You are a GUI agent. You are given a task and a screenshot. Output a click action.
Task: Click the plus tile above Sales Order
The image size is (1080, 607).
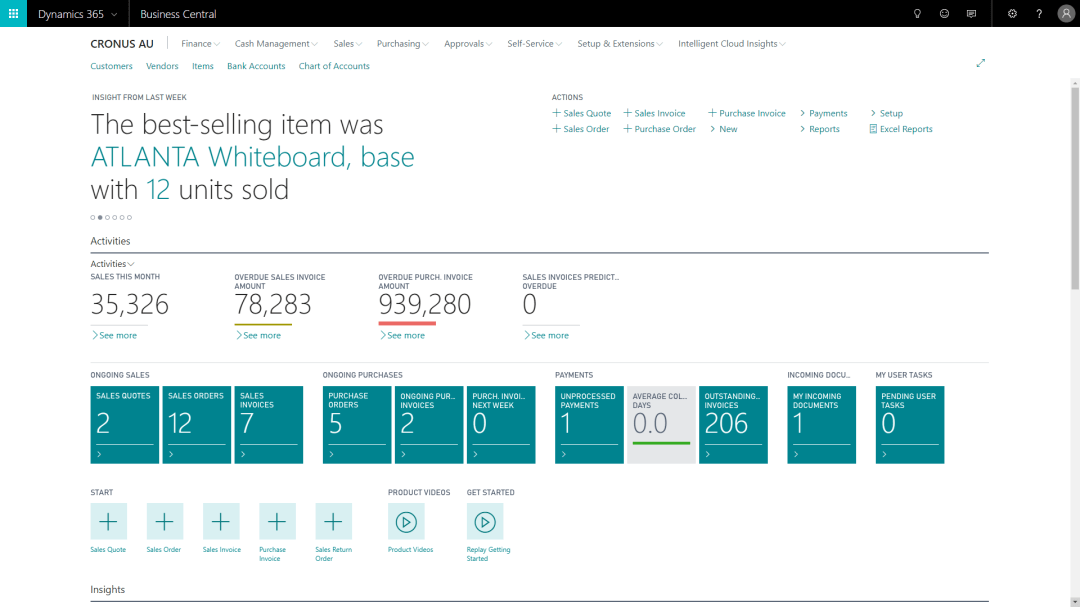click(165, 522)
